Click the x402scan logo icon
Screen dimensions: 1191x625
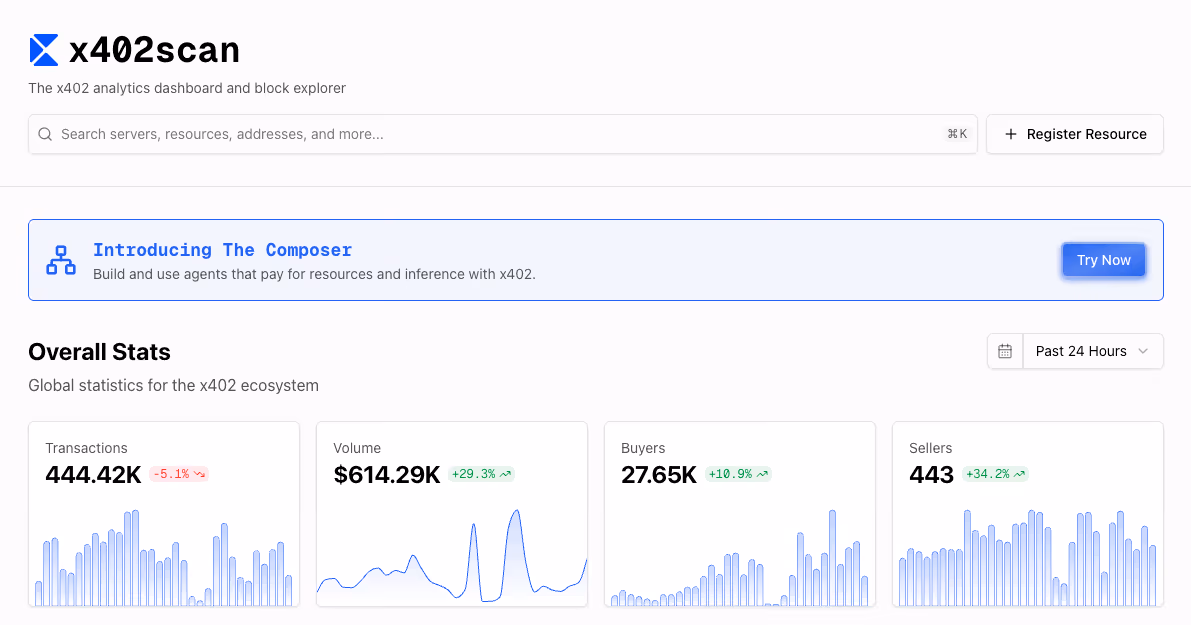tap(44, 50)
